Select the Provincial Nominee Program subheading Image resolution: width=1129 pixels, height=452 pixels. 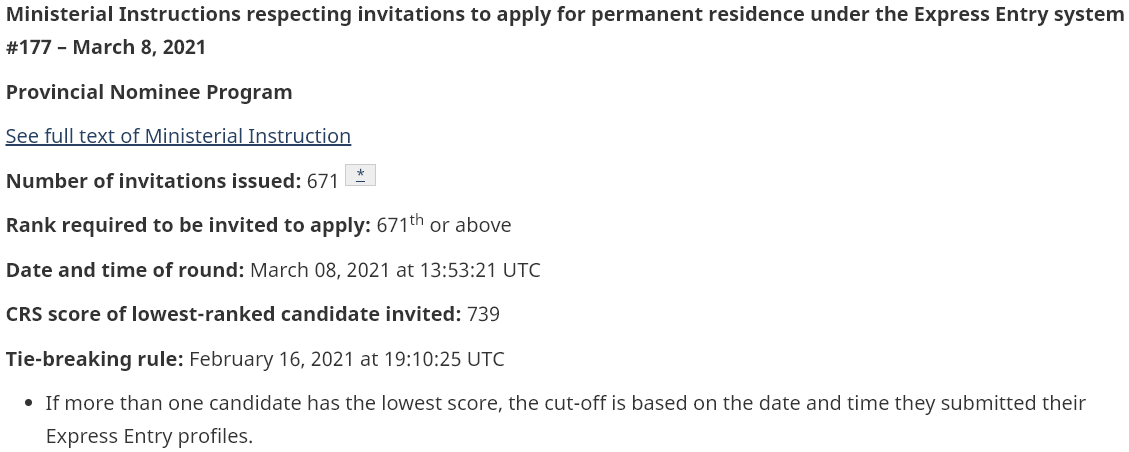(x=149, y=92)
